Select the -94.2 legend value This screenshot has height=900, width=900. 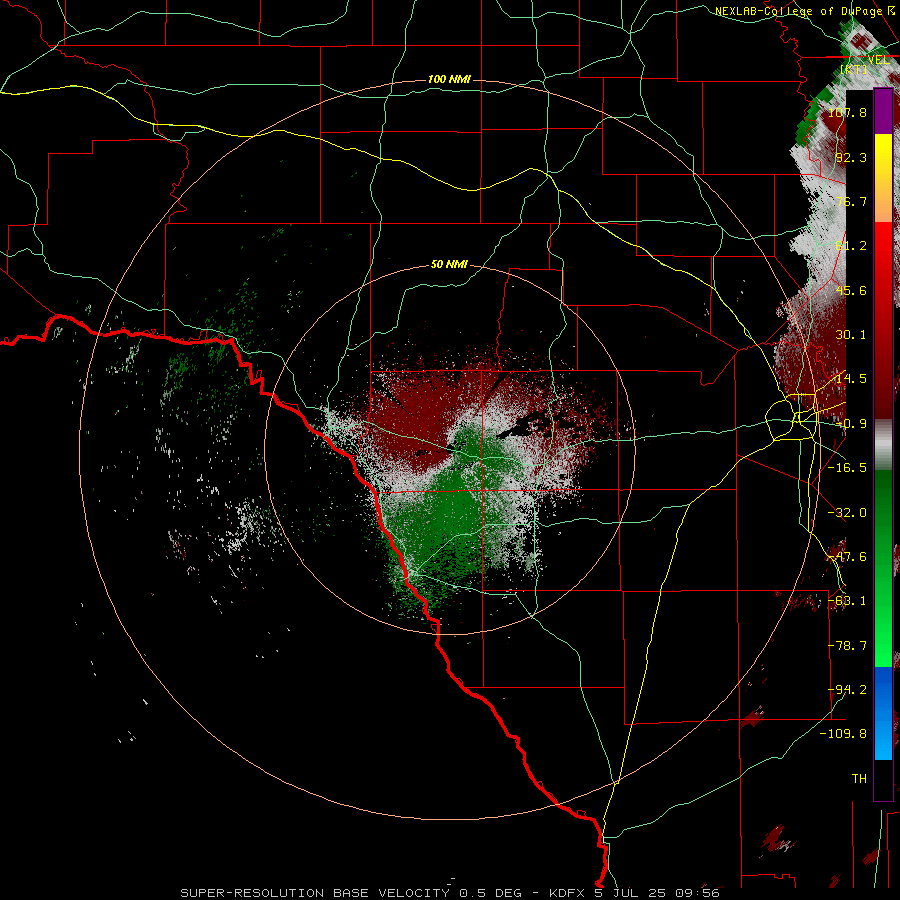click(x=847, y=690)
